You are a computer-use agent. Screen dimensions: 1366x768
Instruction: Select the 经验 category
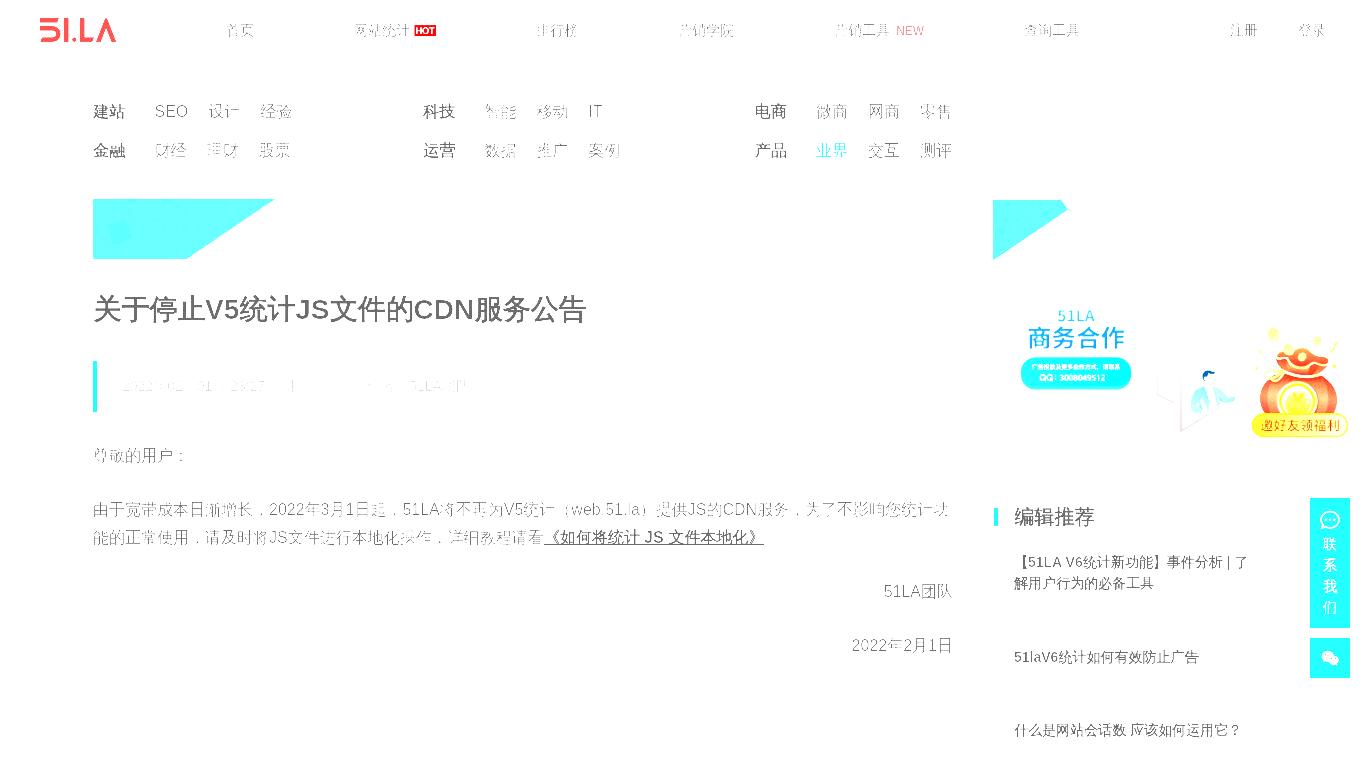tap(276, 111)
